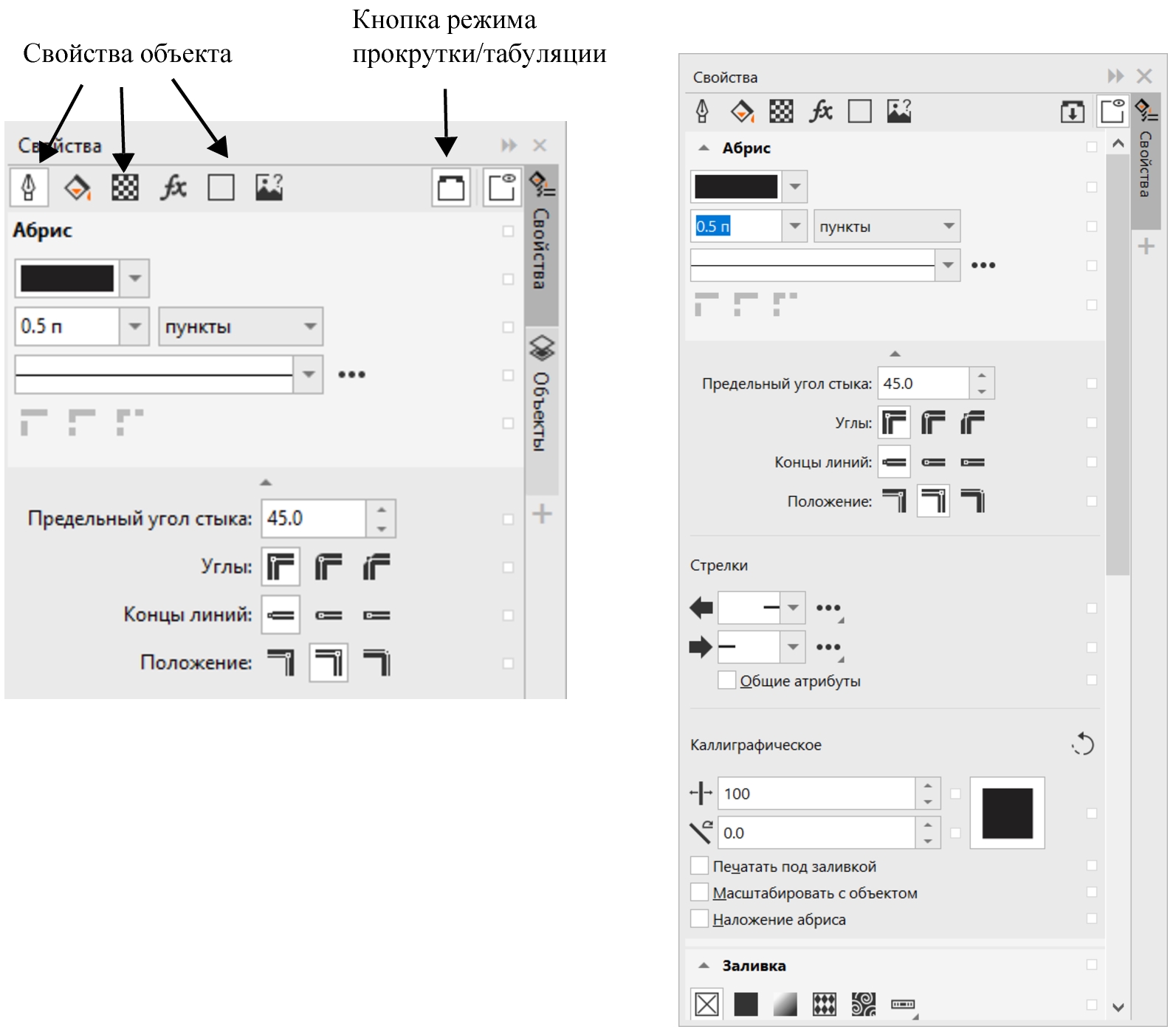Collapse Абрис section triangle in Стрелки panel
This screenshot has width=1176, height=1035.
pyautogui.click(x=704, y=148)
